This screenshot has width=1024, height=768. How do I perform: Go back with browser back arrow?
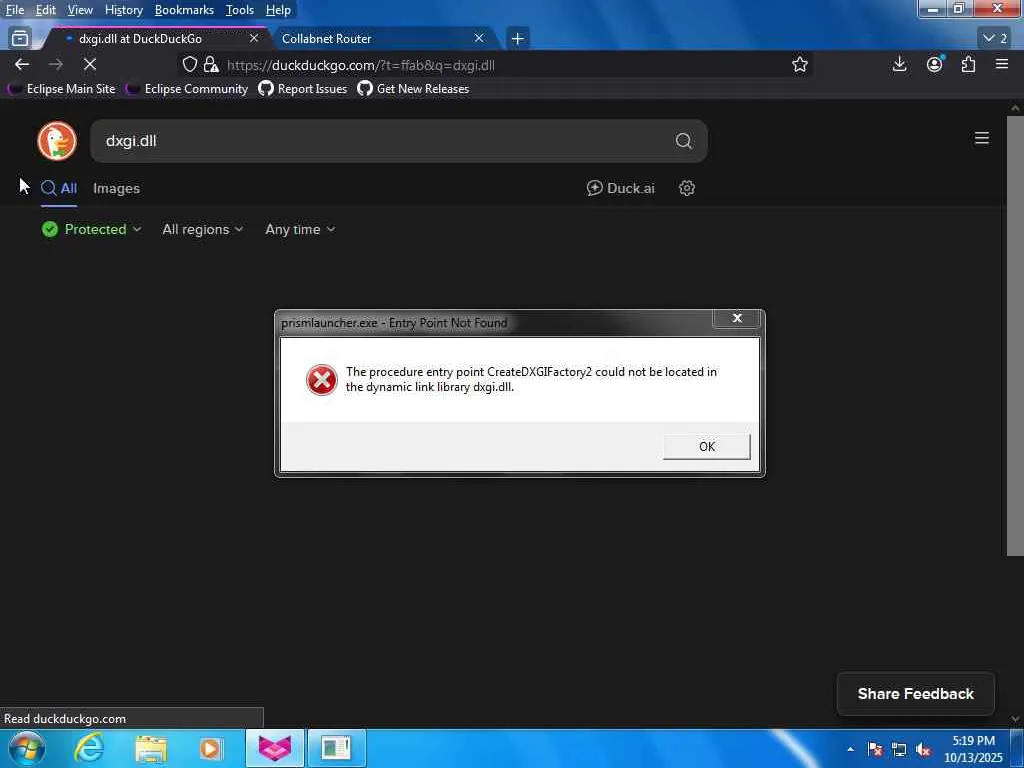[22, 64]
